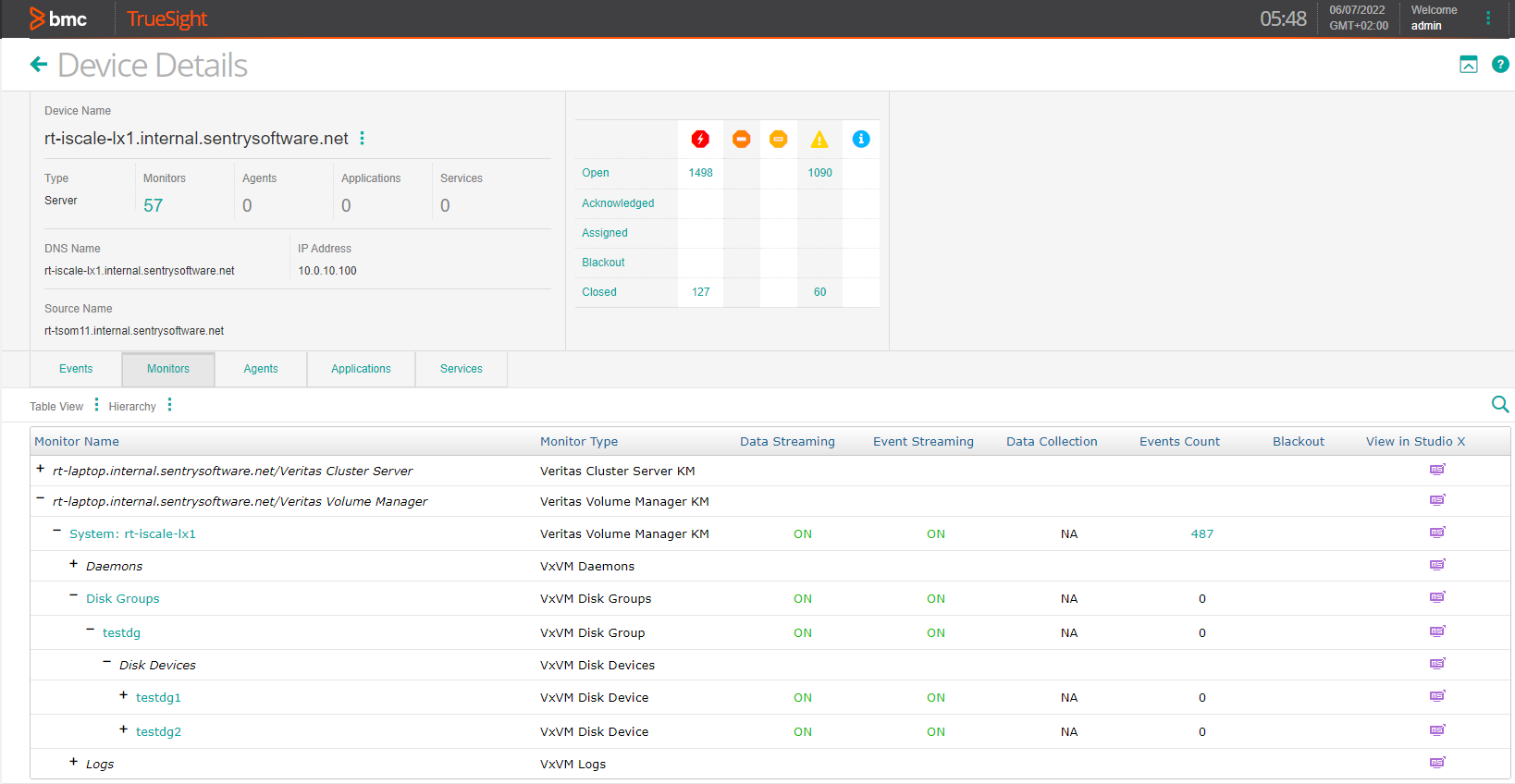Open the help question mark icon
The image size is (1515, 784).
pyautogui.click(x=1500, y=64)
